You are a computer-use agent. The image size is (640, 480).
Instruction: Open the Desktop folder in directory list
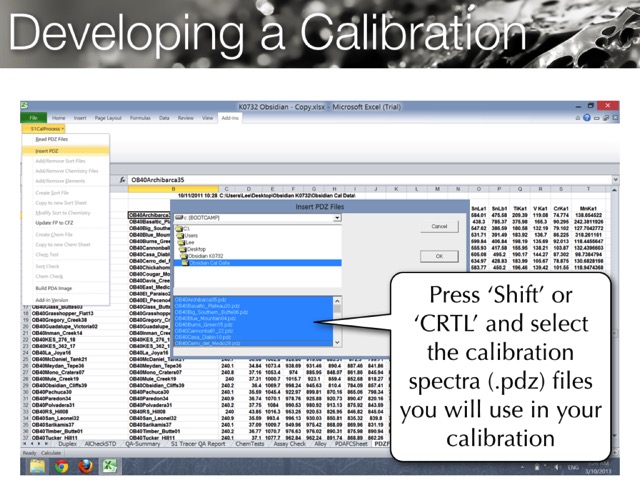[x=195, y=248]
